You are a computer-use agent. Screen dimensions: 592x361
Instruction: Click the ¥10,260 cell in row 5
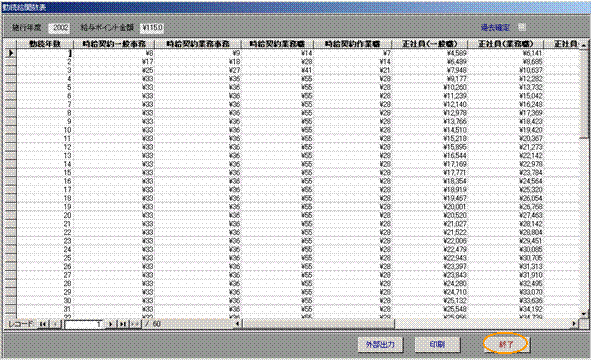pyautogui.click(x=430, y=88)
